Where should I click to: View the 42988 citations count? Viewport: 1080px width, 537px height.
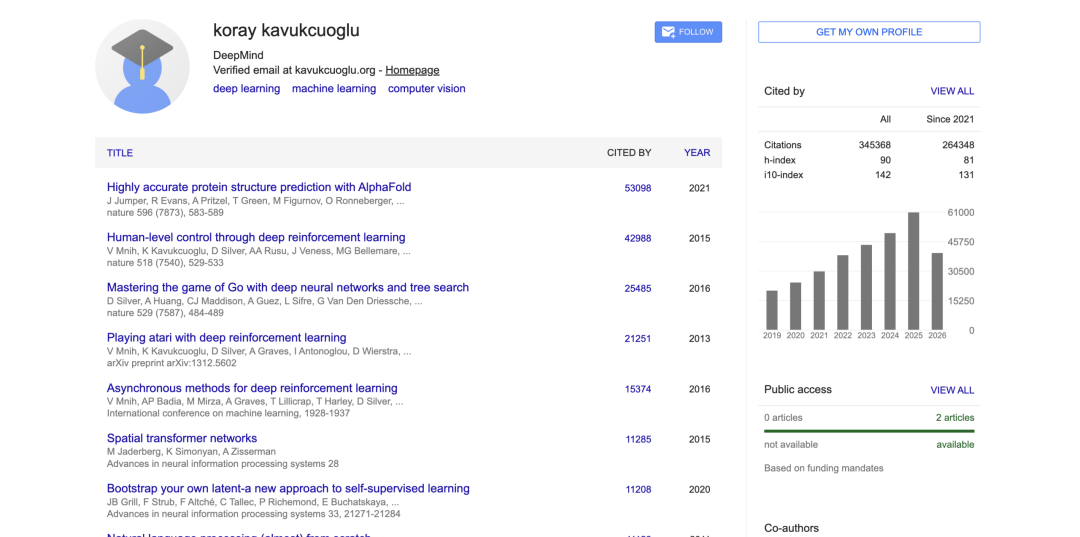click(638, 238)
